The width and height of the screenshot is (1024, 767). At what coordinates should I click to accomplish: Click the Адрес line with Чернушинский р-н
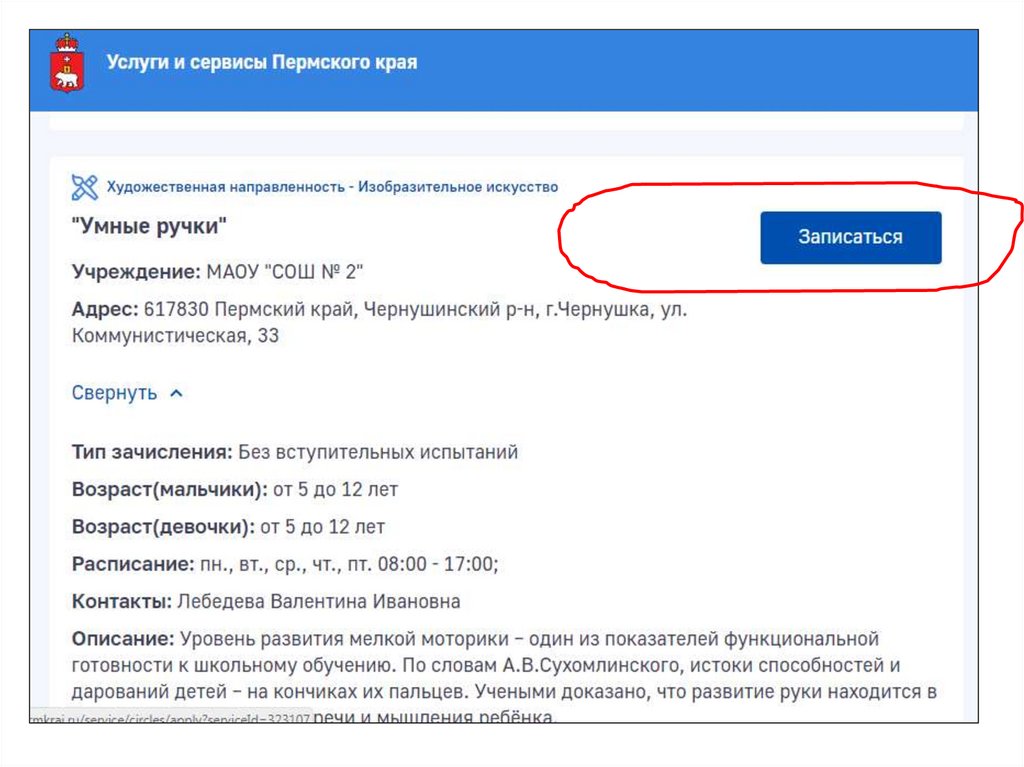pos(379,309)
